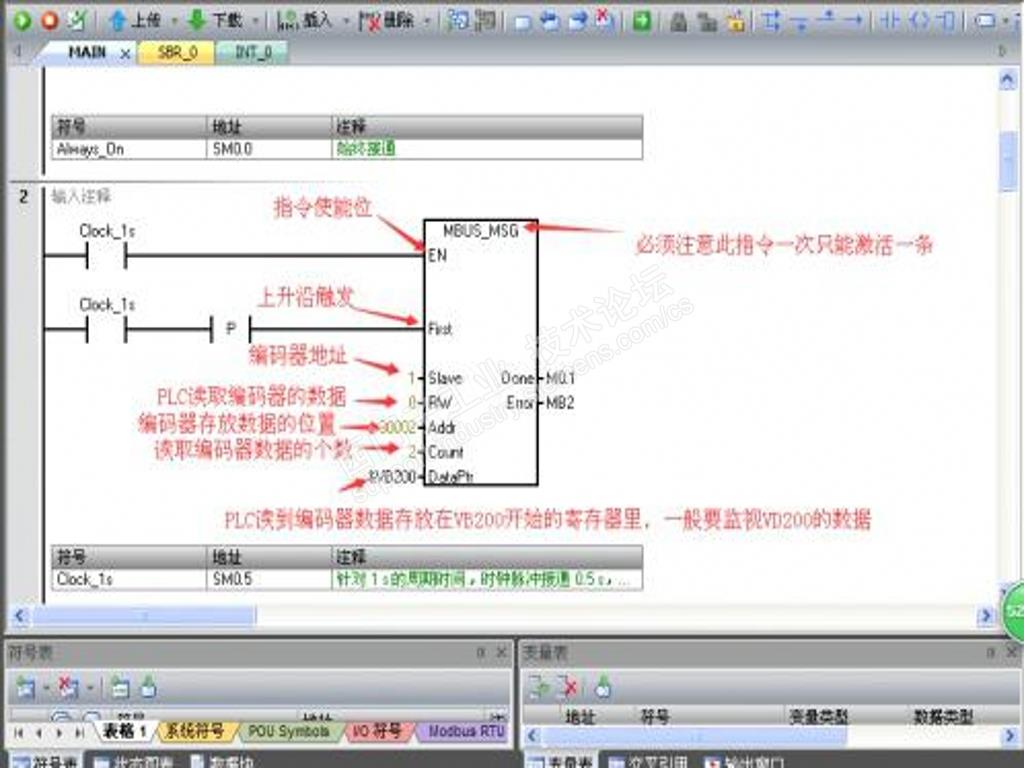Click apply symbols to project icon
The height and width of the screenshot is (768, 1024).
click(x=149, y=687)
